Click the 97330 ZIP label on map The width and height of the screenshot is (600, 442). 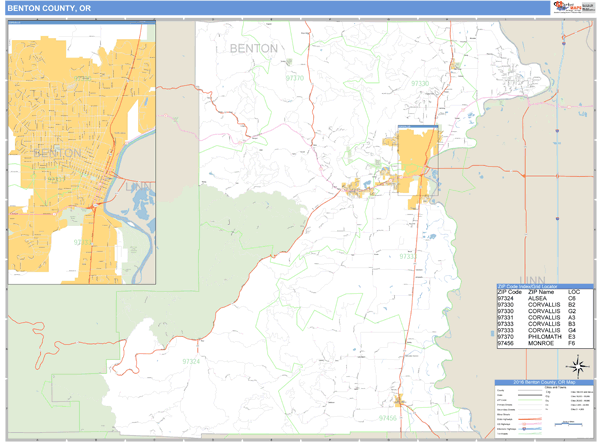pyautogui.click(x=420, y=83)
